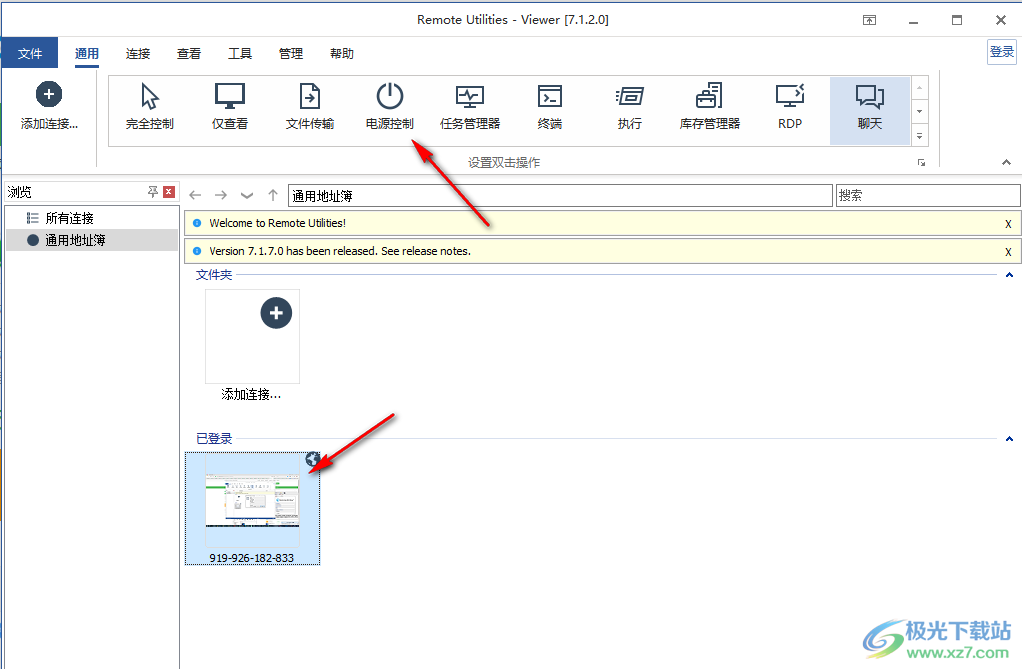Select Full control (完全控制) mode
Image resolution: width=1022 pixels, height=669 pixels.
point(150,108)
